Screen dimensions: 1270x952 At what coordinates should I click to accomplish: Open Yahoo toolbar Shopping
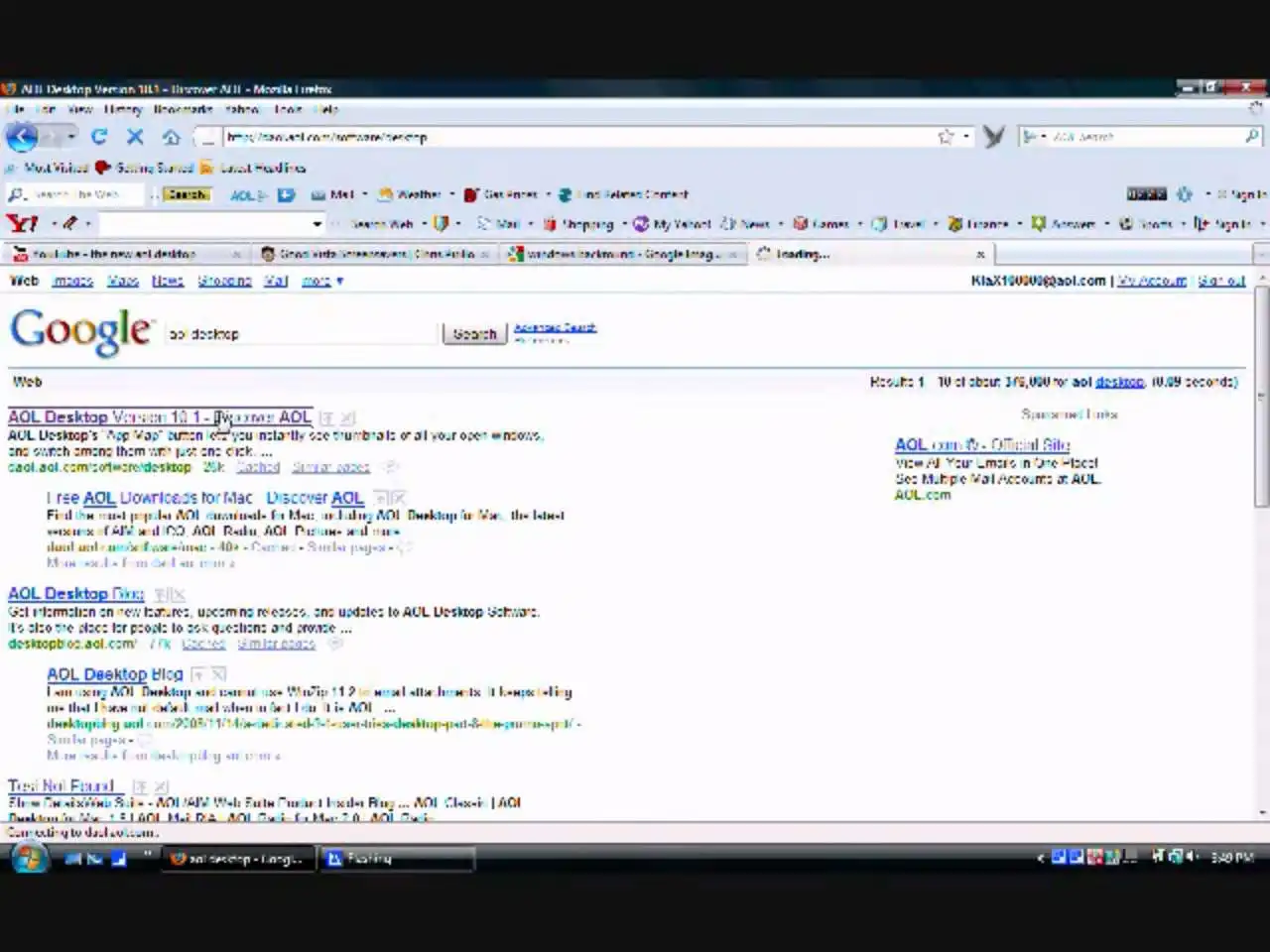click(x=579, y=224)
